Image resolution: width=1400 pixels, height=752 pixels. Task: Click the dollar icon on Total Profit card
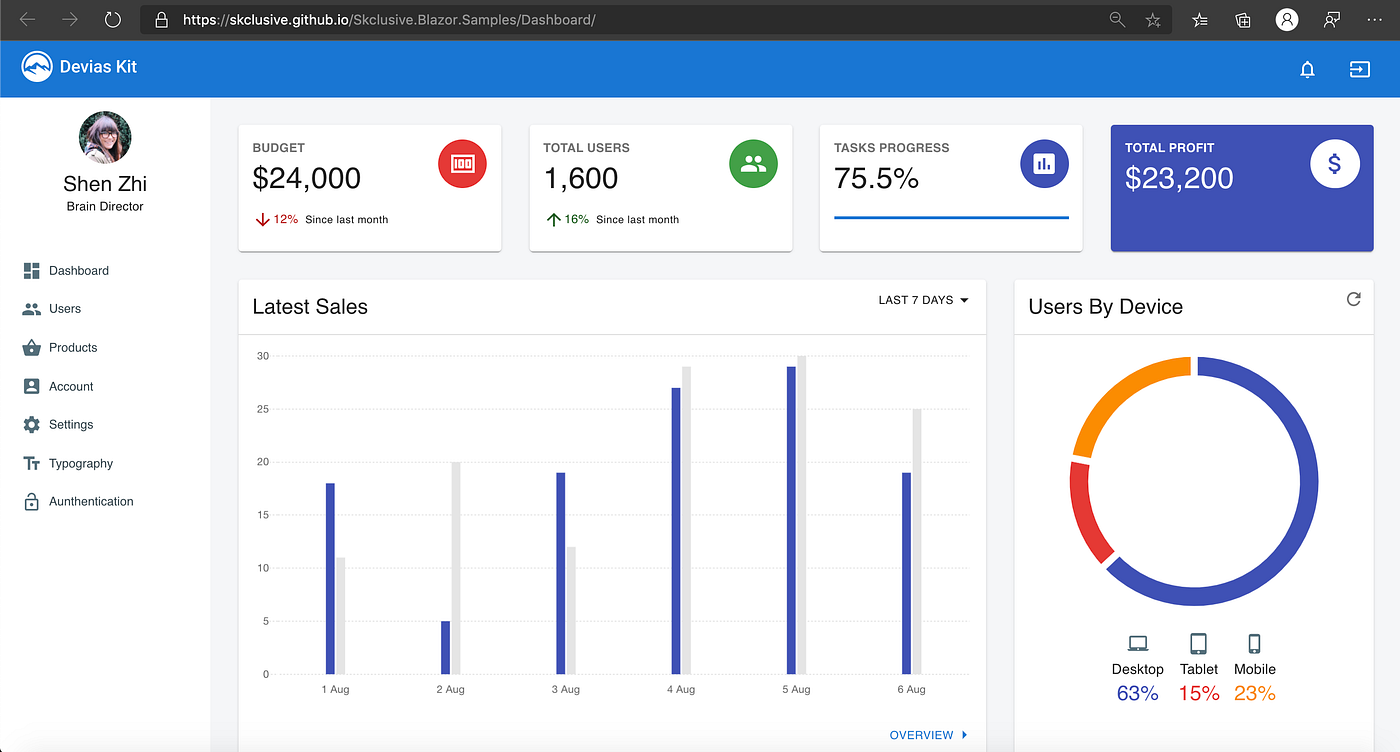pyautogui.click(x=1335, y=163)
